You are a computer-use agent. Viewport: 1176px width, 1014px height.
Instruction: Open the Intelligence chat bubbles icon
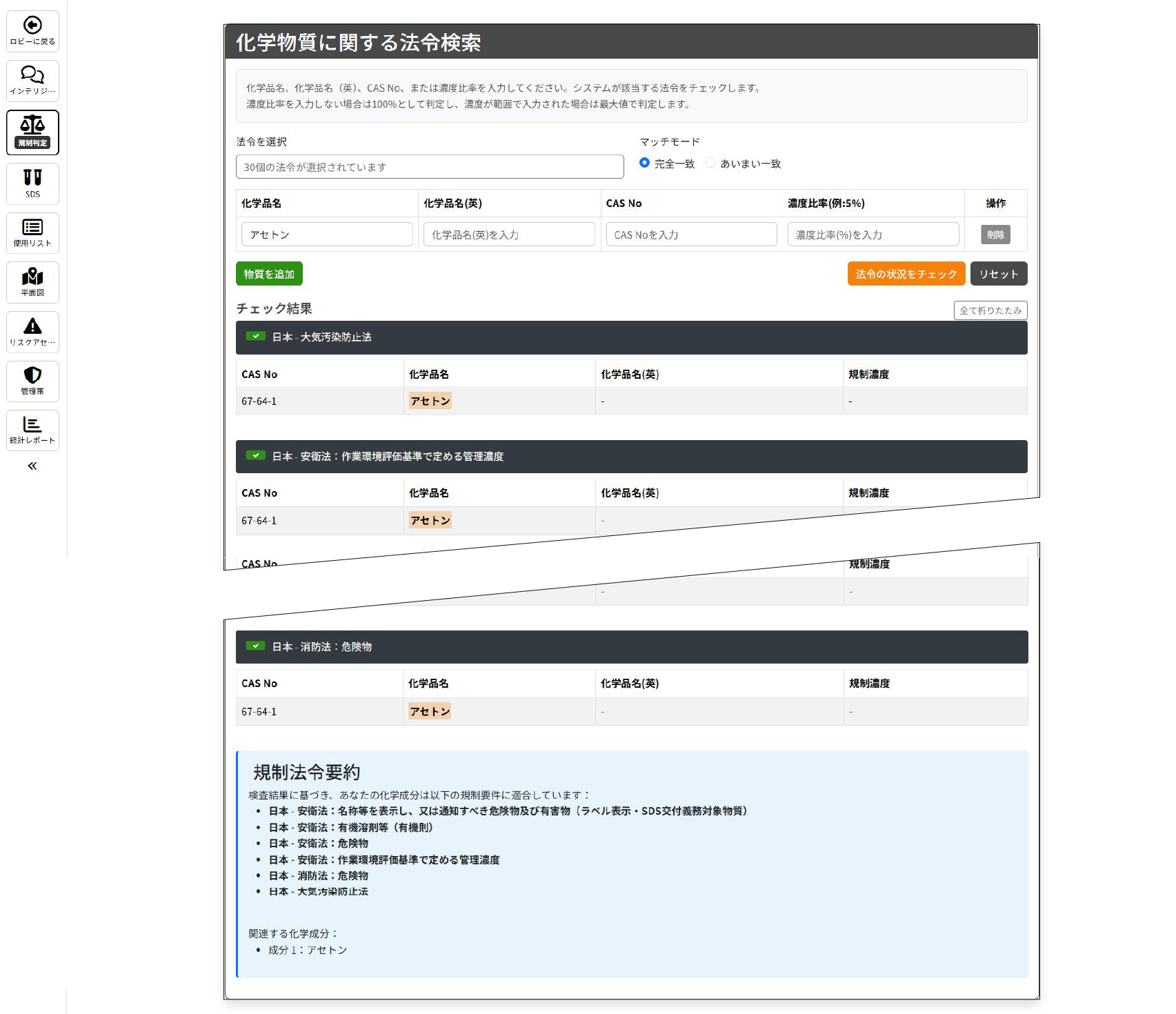click(x=32, y=74)
